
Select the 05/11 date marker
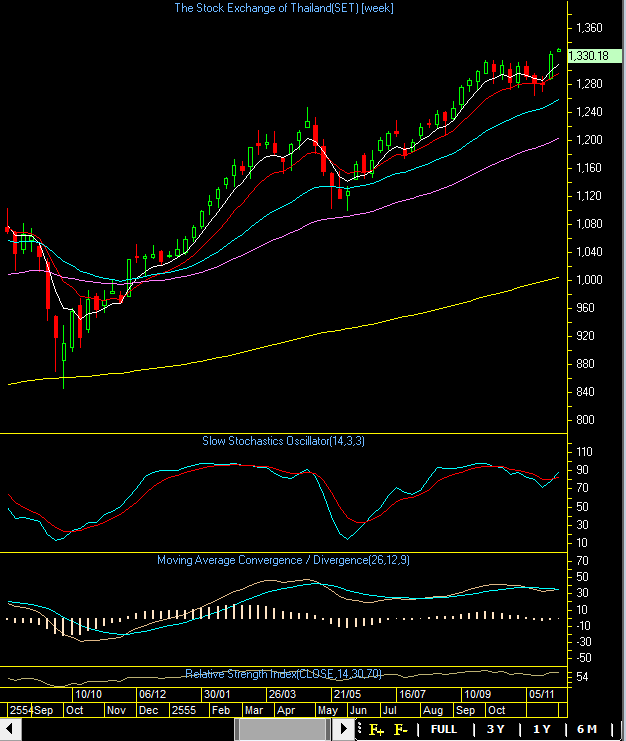pos(542,693)
